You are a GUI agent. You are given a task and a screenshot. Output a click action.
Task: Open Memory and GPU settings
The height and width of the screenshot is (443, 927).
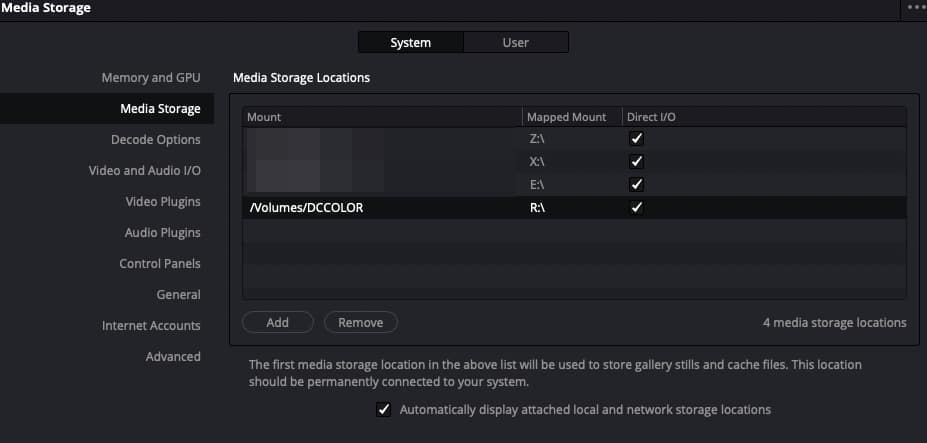[x=151, y=77]
